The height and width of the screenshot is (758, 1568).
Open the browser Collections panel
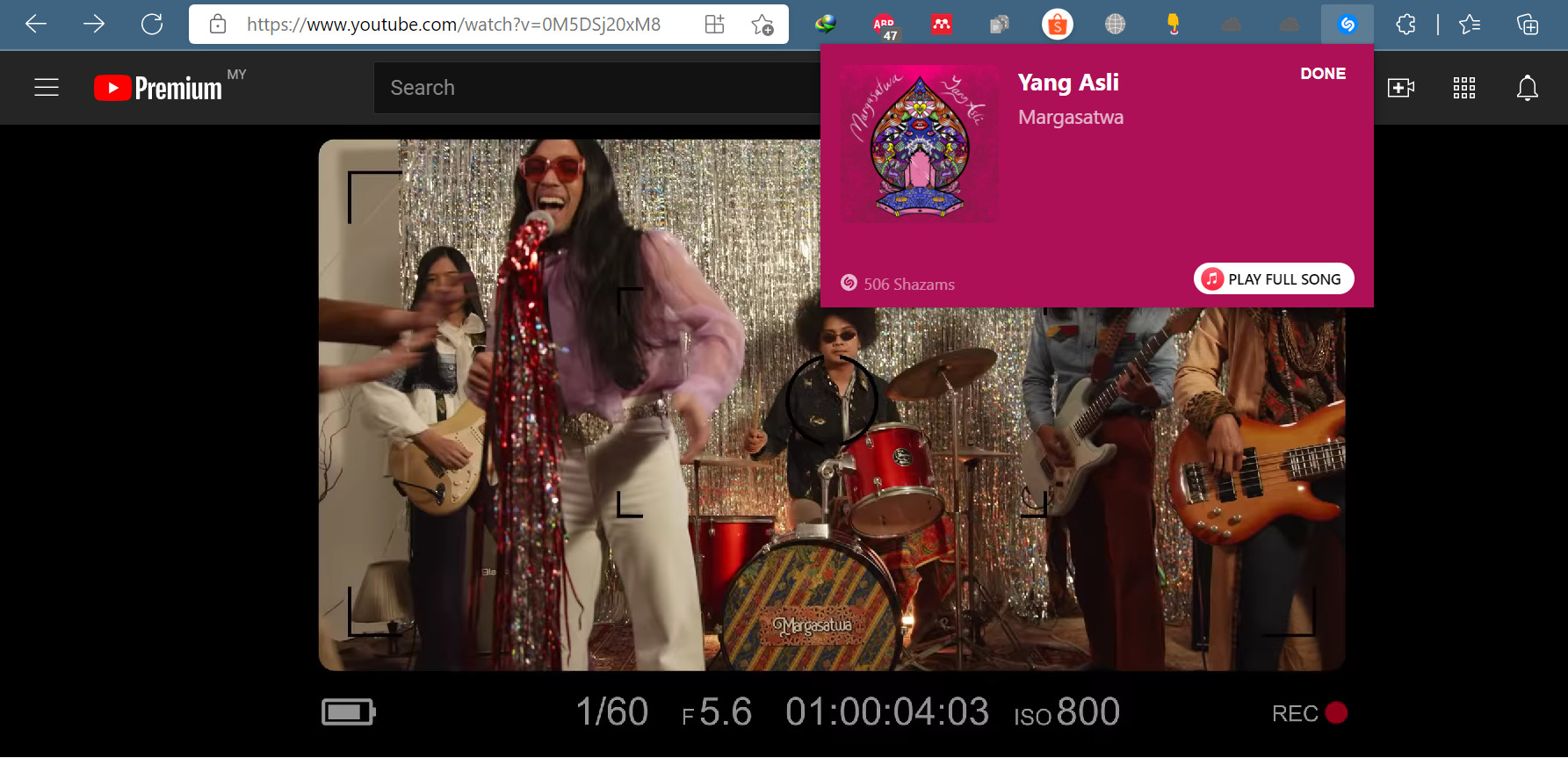(1528, 25)
